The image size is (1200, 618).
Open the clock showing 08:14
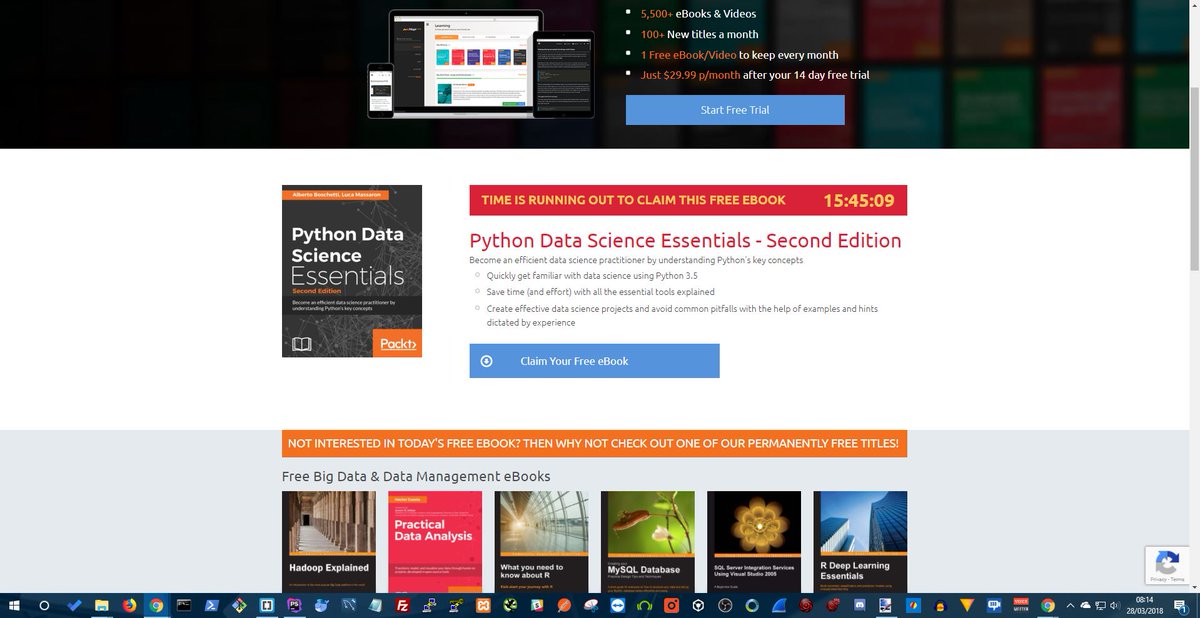[1144, 606]
